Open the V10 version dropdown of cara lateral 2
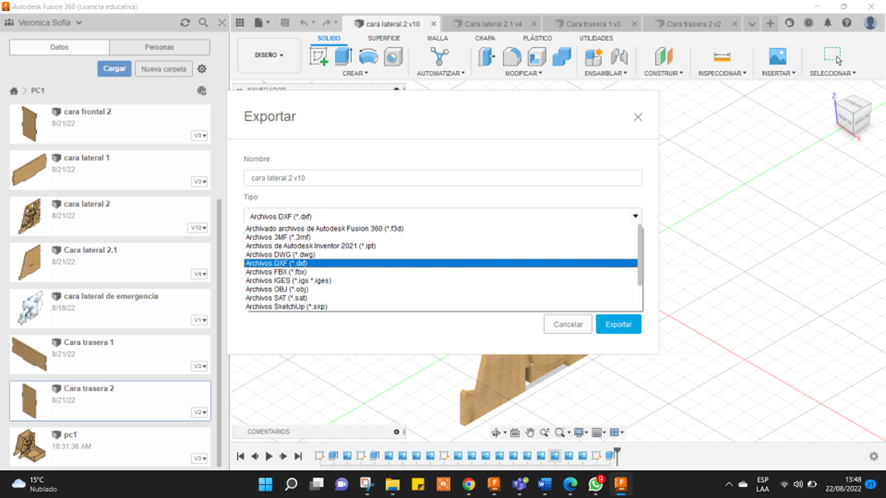Viewport: 886px width, 498px height. (x=198, y=228)
